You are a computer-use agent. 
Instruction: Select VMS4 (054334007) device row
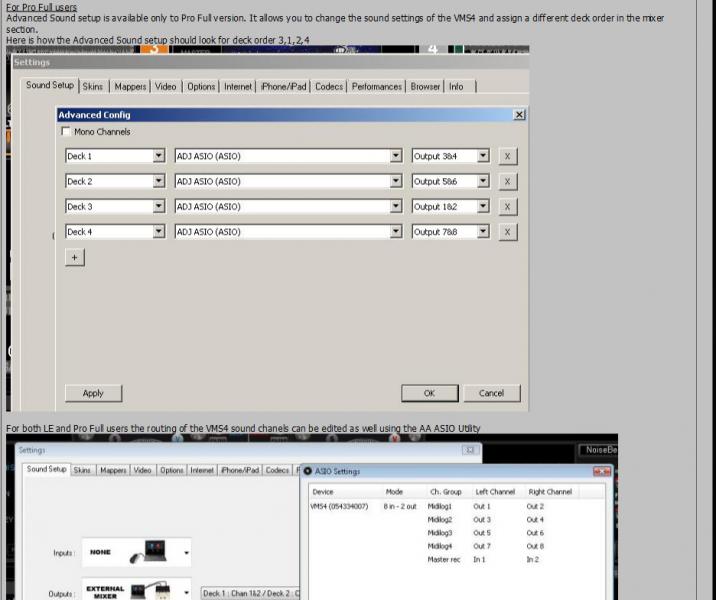(x=339, y=506)
